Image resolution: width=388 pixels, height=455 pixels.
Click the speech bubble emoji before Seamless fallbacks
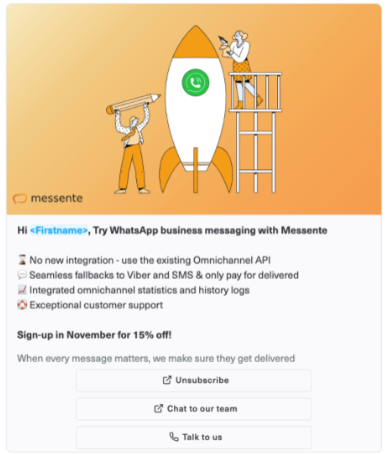pyautogui.click(x=22, y=275)
